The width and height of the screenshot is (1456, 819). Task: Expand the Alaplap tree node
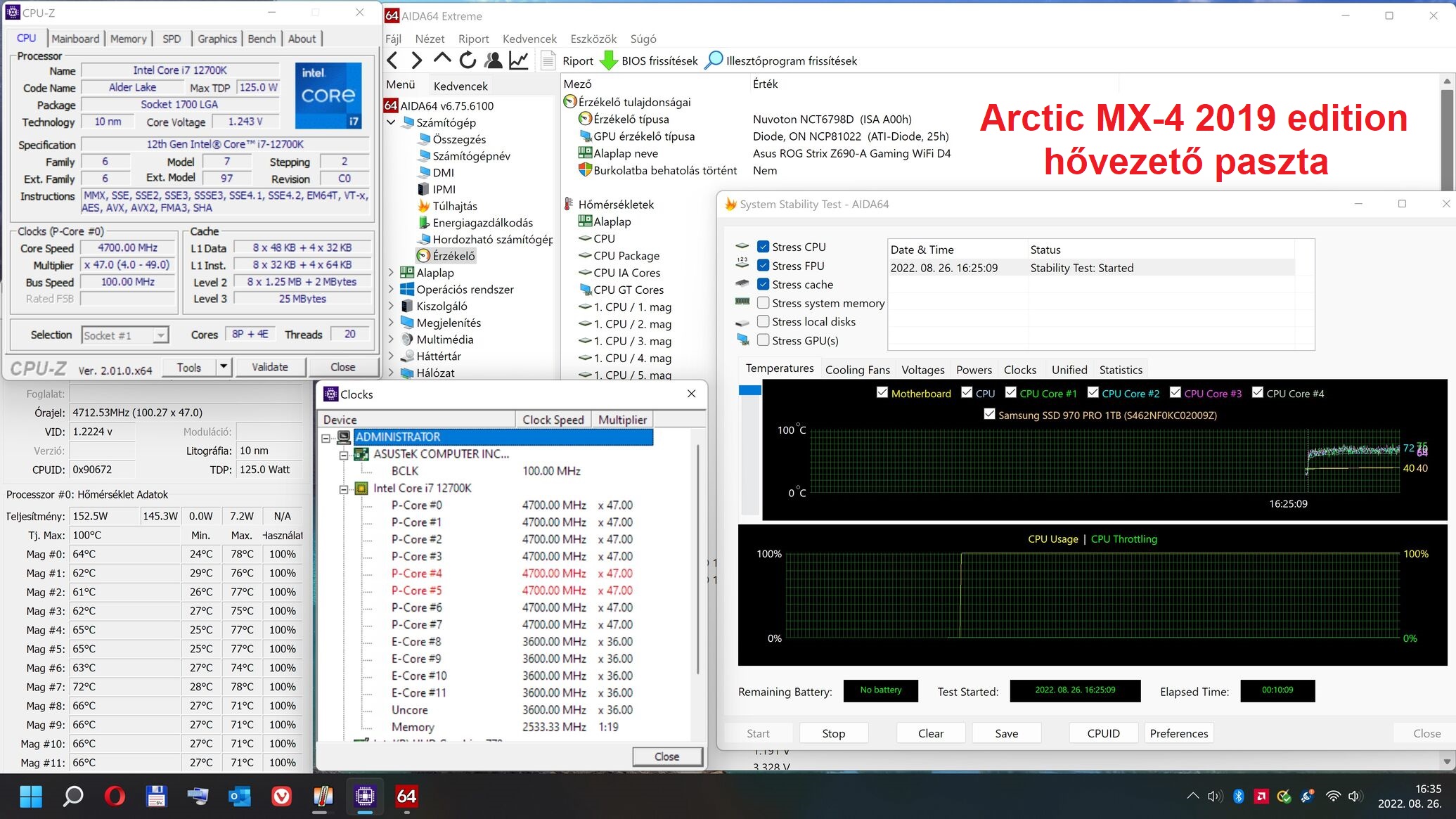(391, 273)
